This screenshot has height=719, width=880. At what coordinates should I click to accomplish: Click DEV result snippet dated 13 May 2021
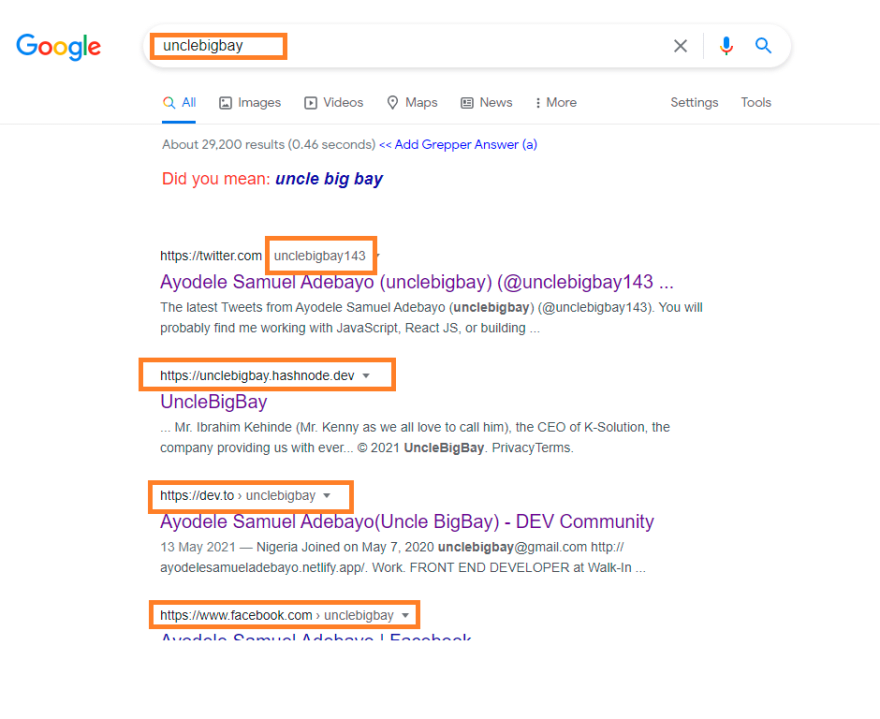pyautogui.click(x=402, y=557)
